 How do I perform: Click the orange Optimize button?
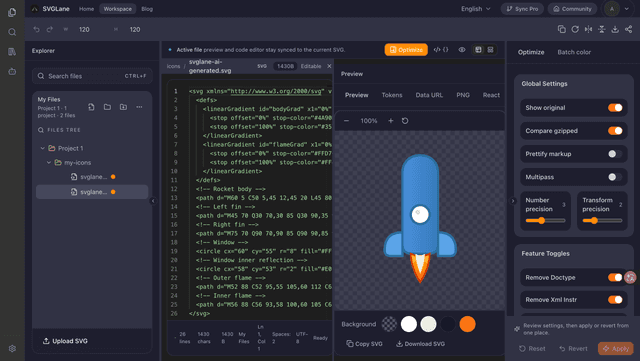click(x=406, y=49)
